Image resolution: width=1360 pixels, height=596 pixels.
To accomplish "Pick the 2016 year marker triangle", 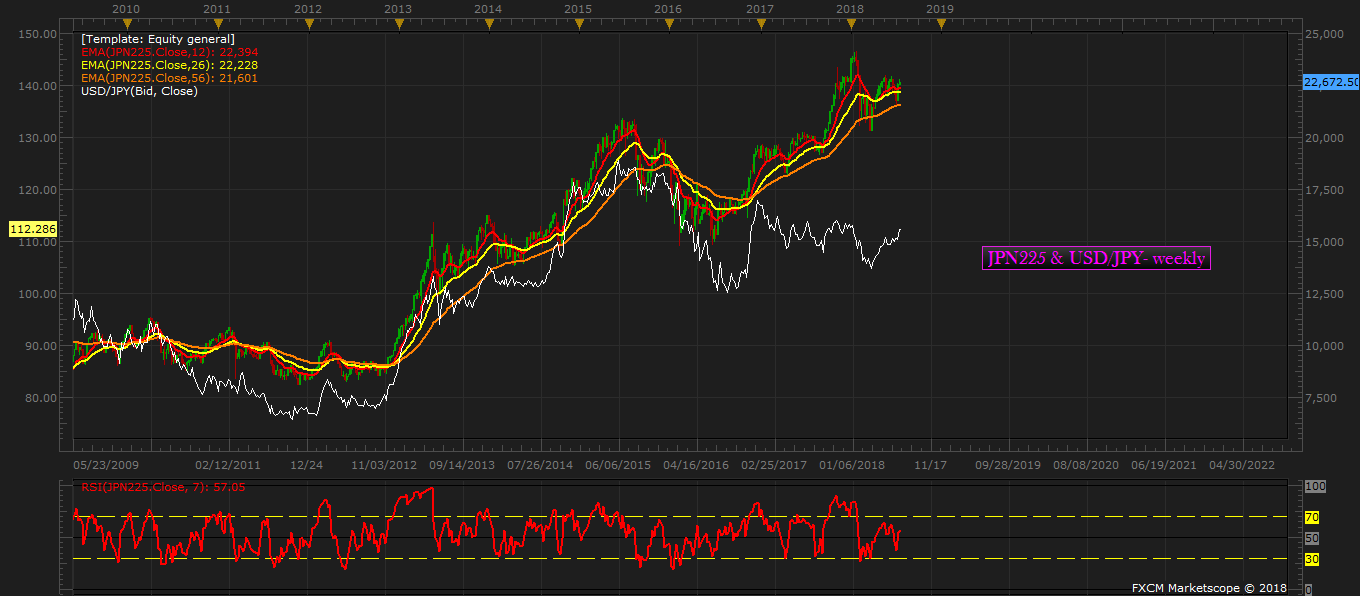I will pos(669,22).
